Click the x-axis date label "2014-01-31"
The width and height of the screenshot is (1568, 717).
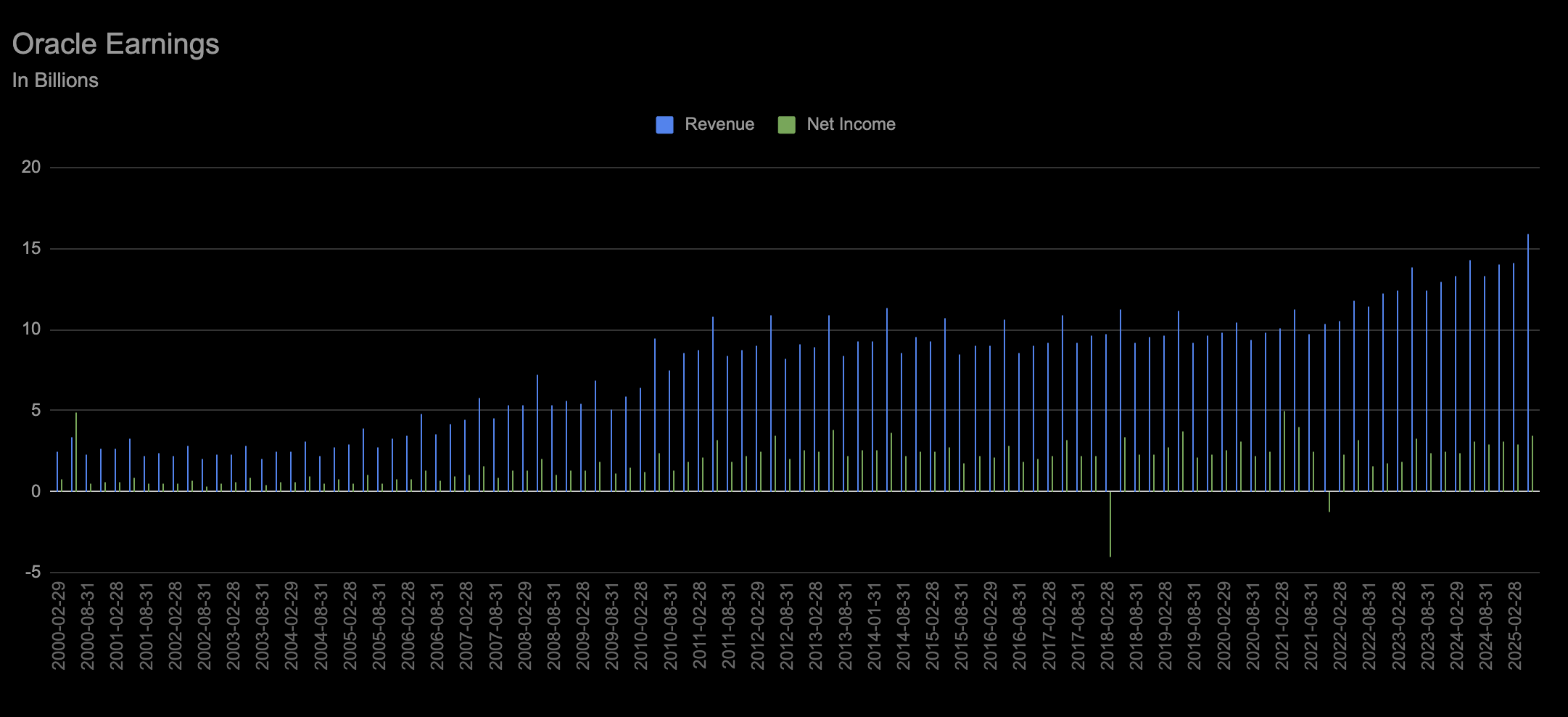point(874,626)
